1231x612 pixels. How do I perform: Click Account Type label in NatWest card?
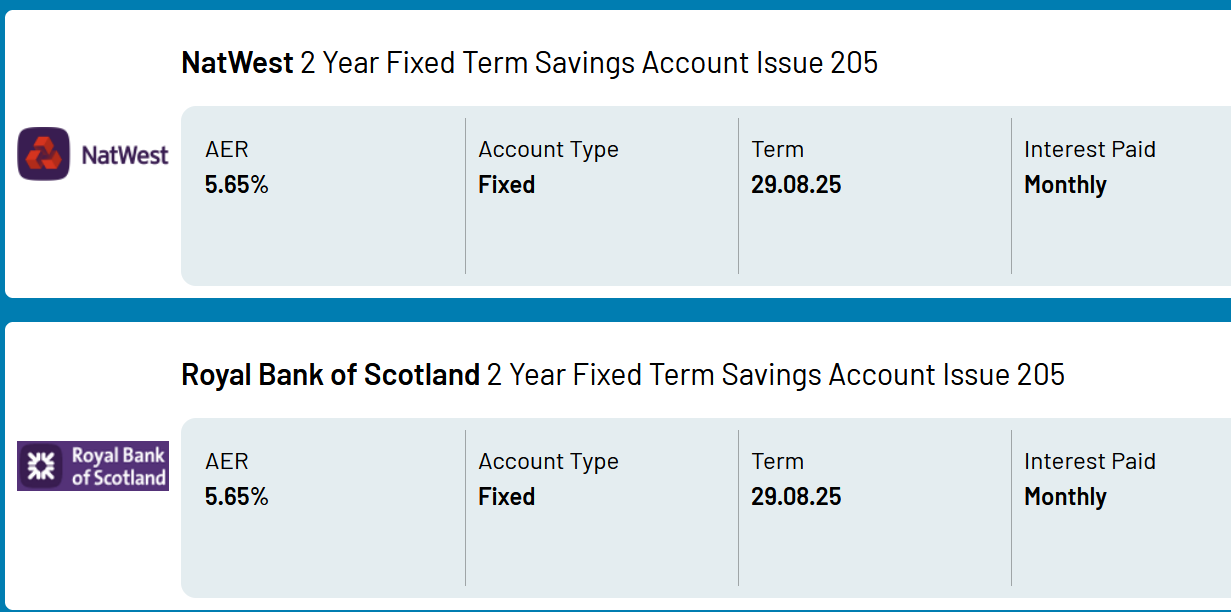(x=548, y=150)
